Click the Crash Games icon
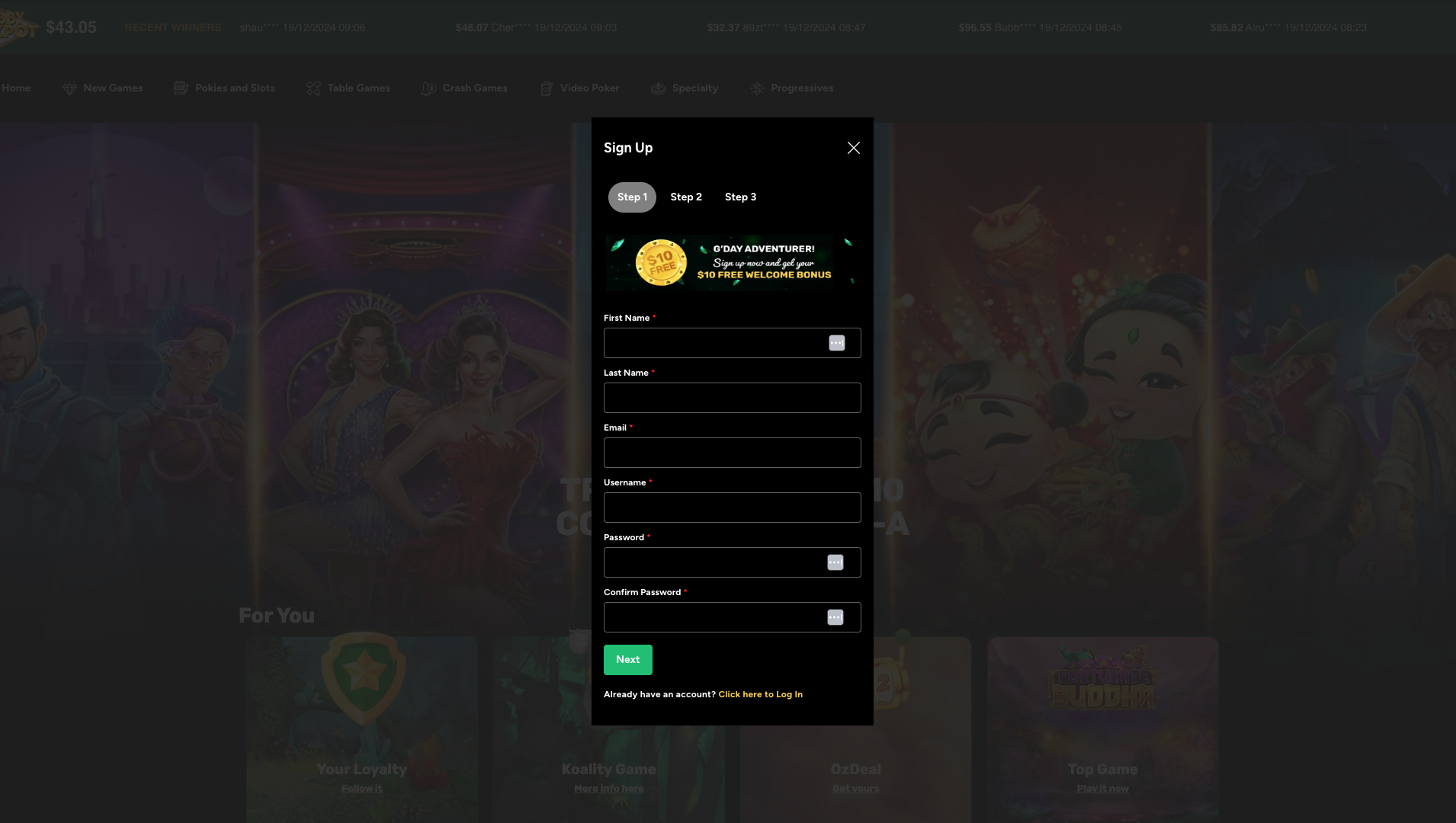Image resolution: width=1456 pixels, height=823 pixels. (428, 88)
